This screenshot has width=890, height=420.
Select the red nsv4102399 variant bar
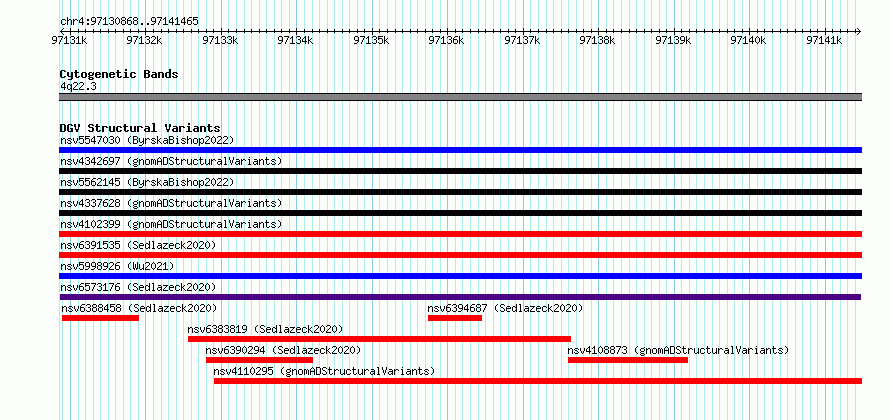click(460, 234)
